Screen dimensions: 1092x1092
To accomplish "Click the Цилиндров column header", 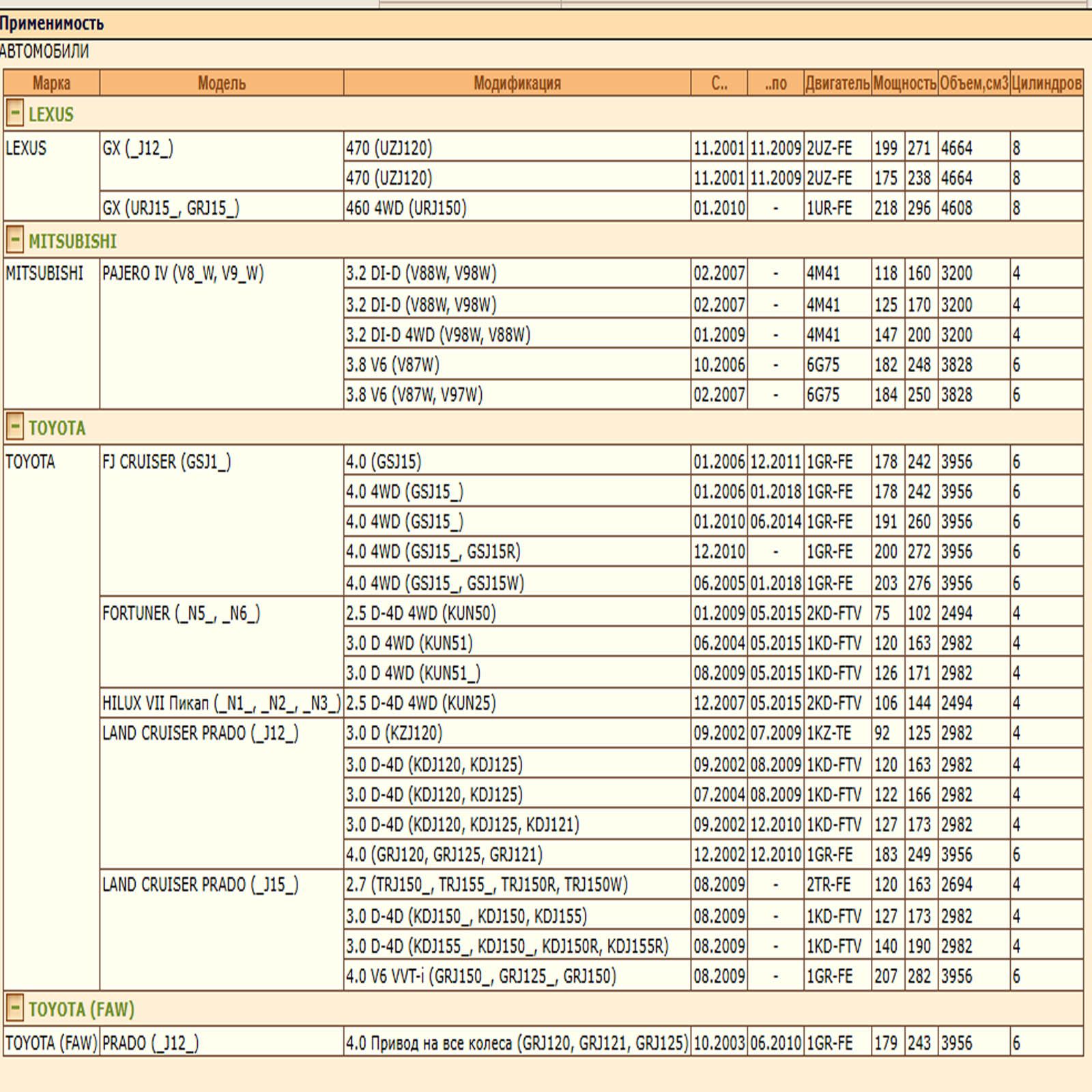I will pyautogui.click(x=1047, y=83).
